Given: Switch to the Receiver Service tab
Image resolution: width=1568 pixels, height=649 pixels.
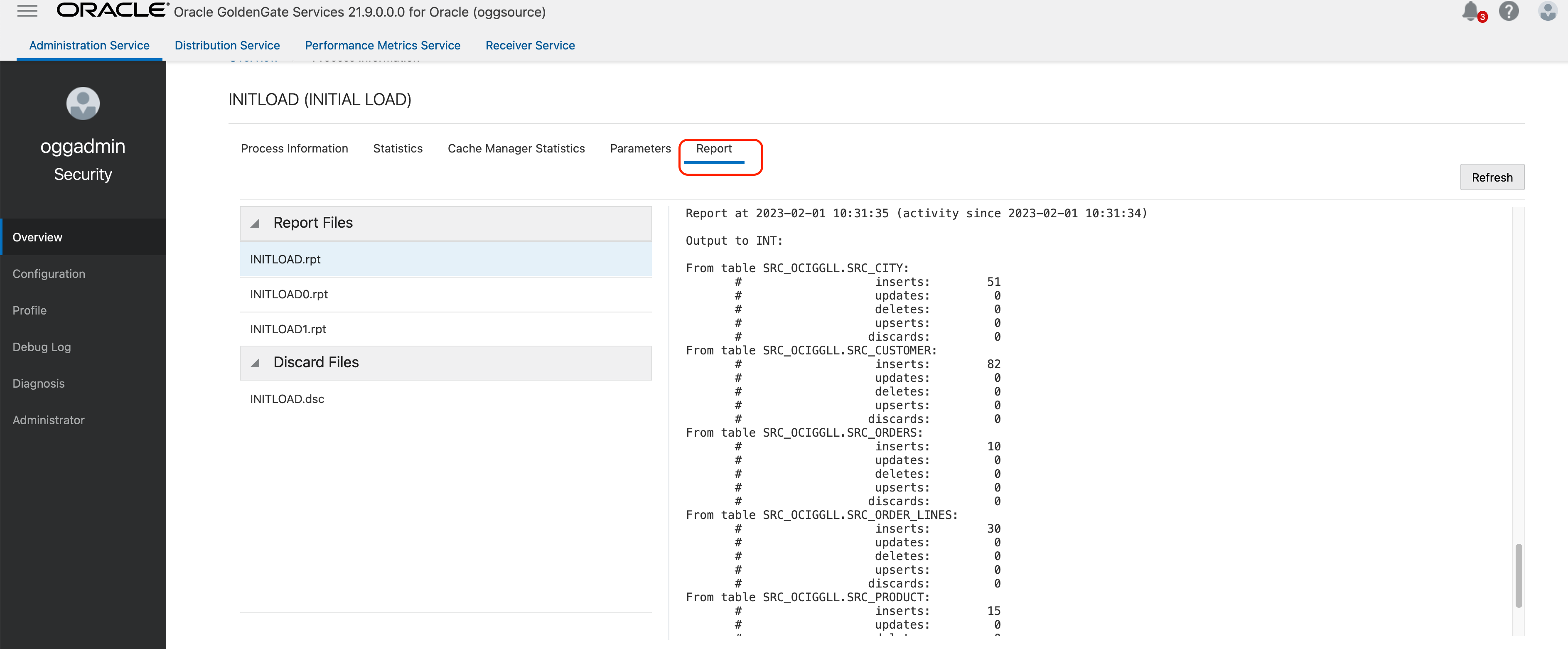Looking at the screenshot, I should point(530,45).
